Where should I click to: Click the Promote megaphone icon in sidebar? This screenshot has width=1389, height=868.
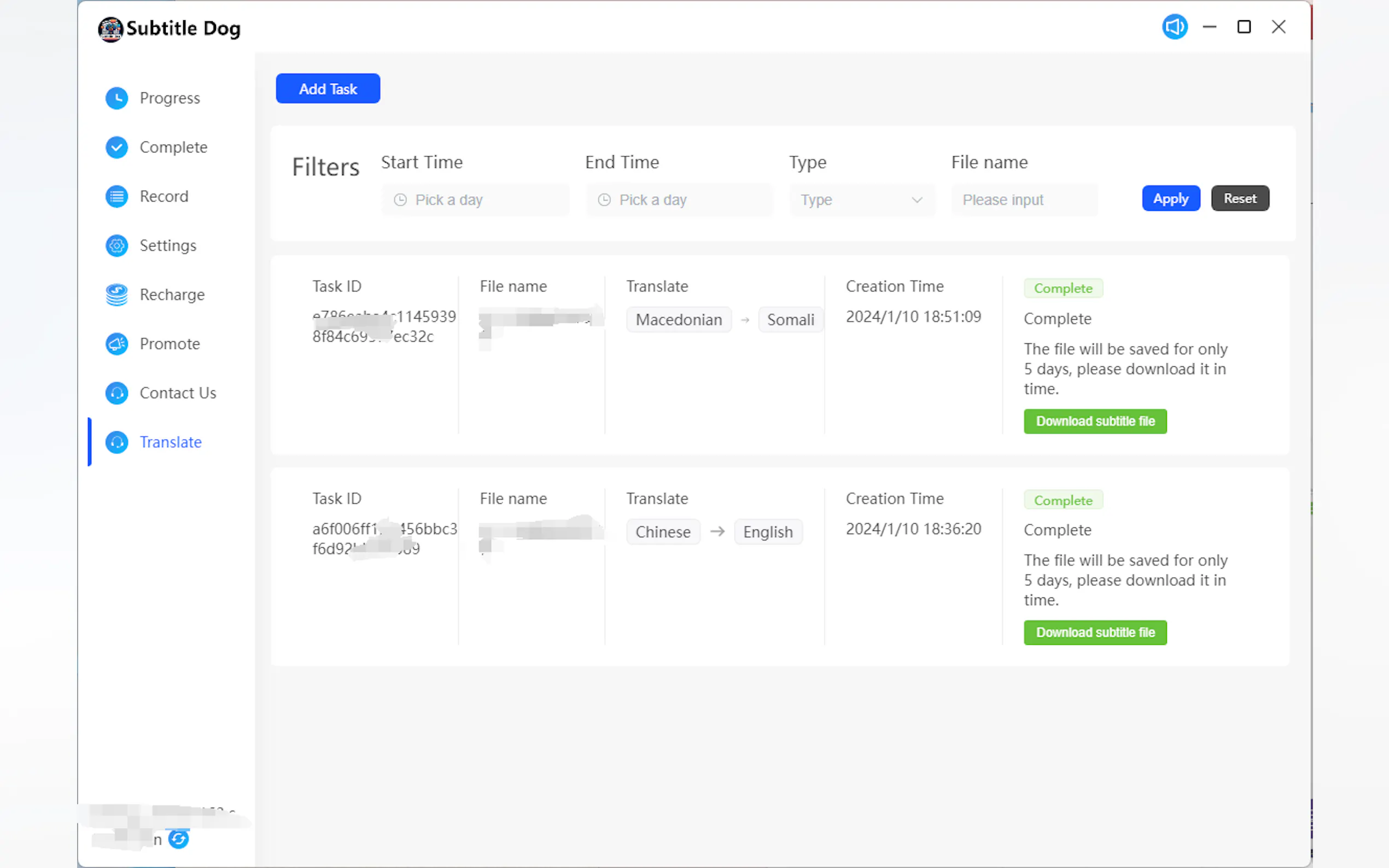(116, 344)
